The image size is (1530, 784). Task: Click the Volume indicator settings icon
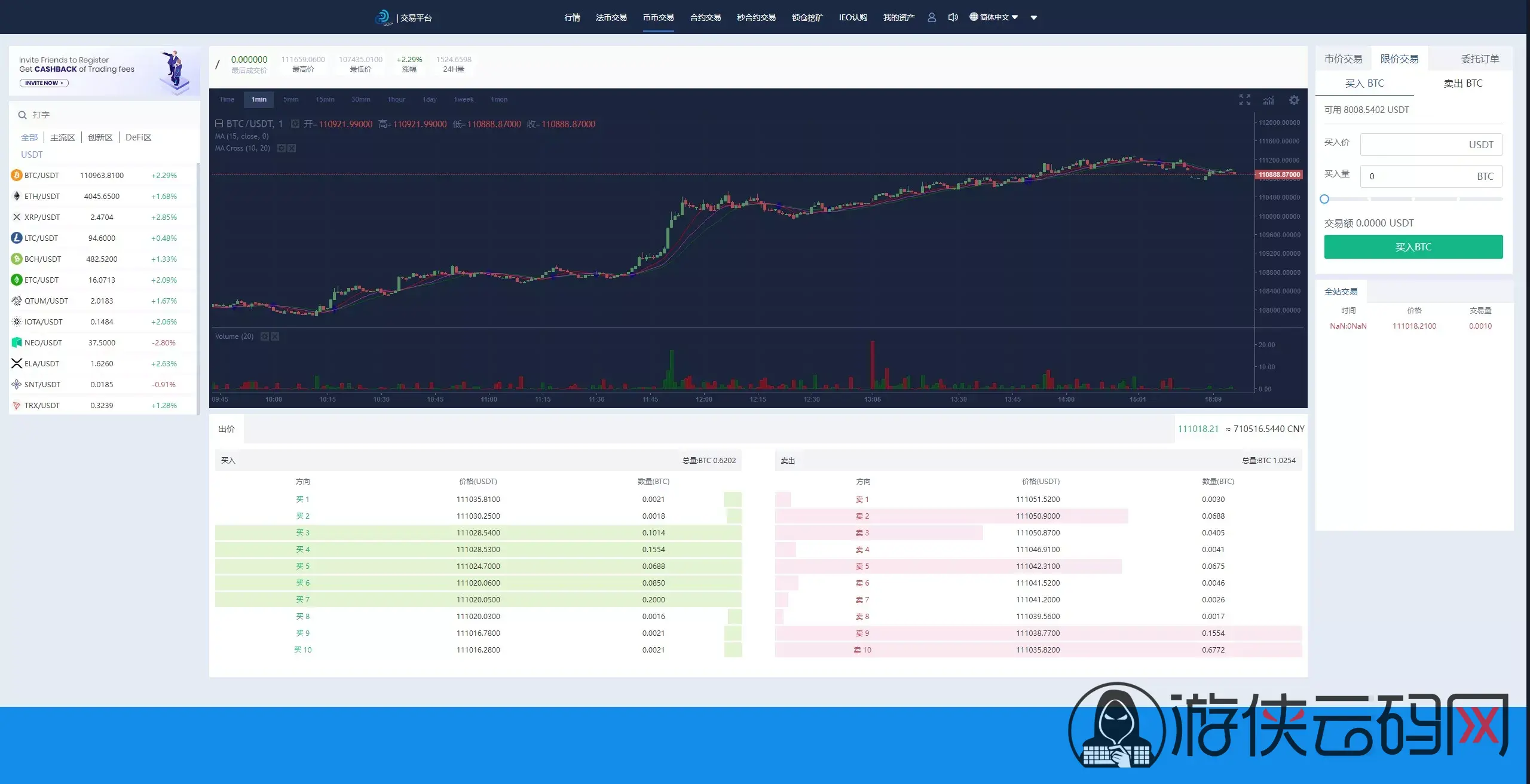[265, 336]
